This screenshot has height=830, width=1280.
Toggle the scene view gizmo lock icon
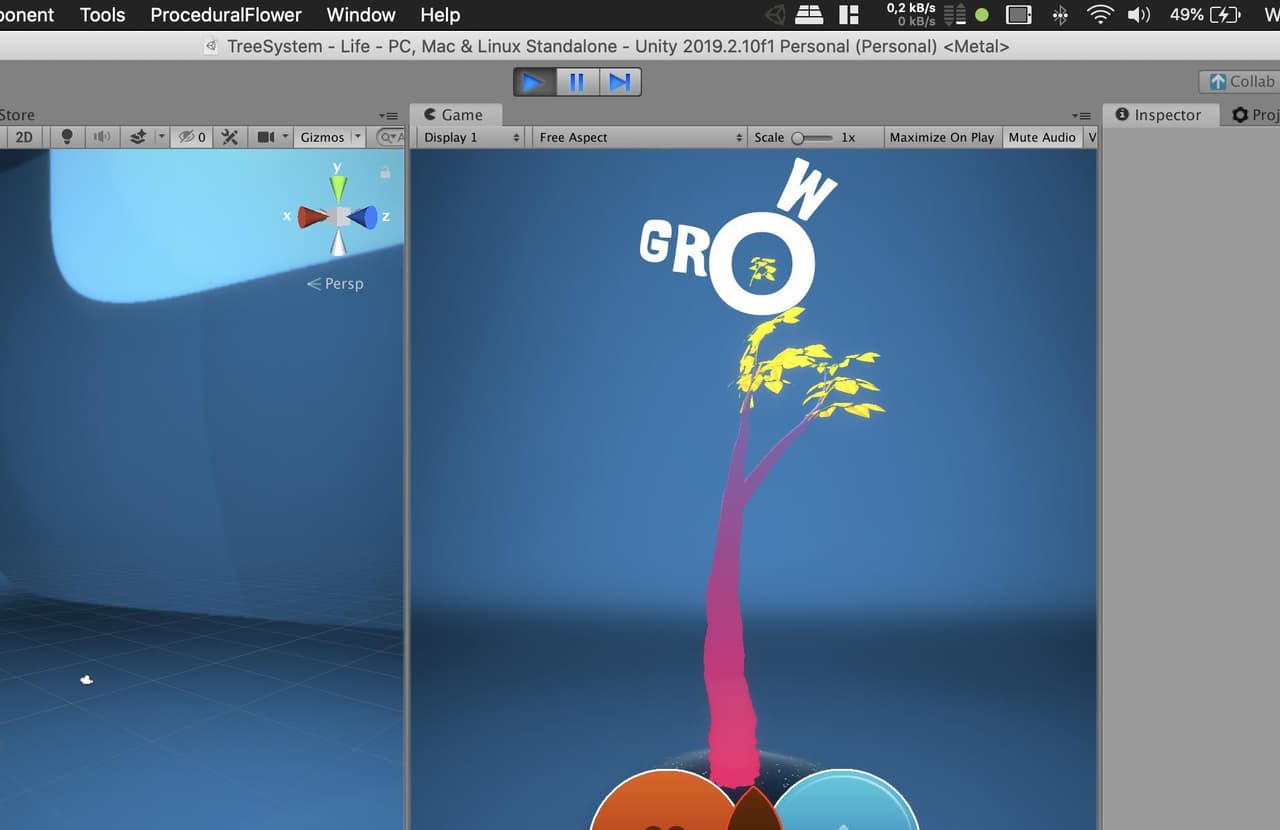385,172
